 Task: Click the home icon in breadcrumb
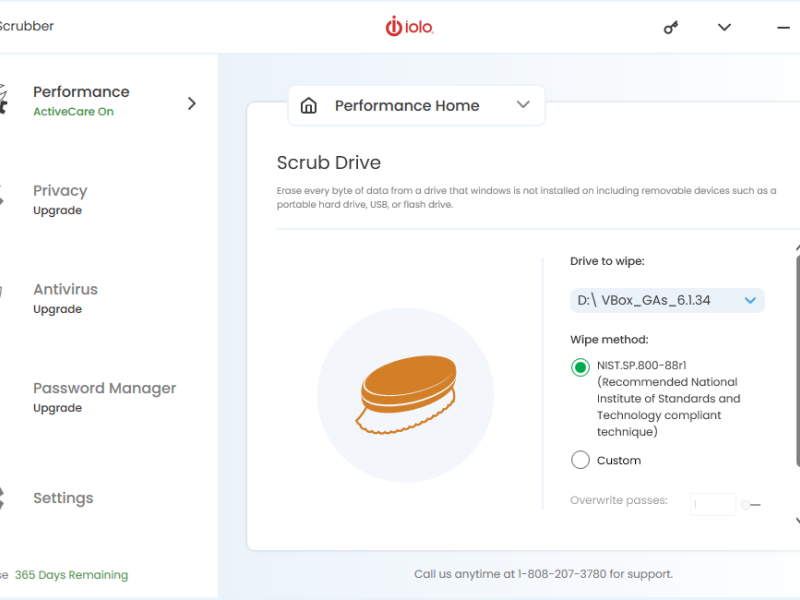[309, 106]
